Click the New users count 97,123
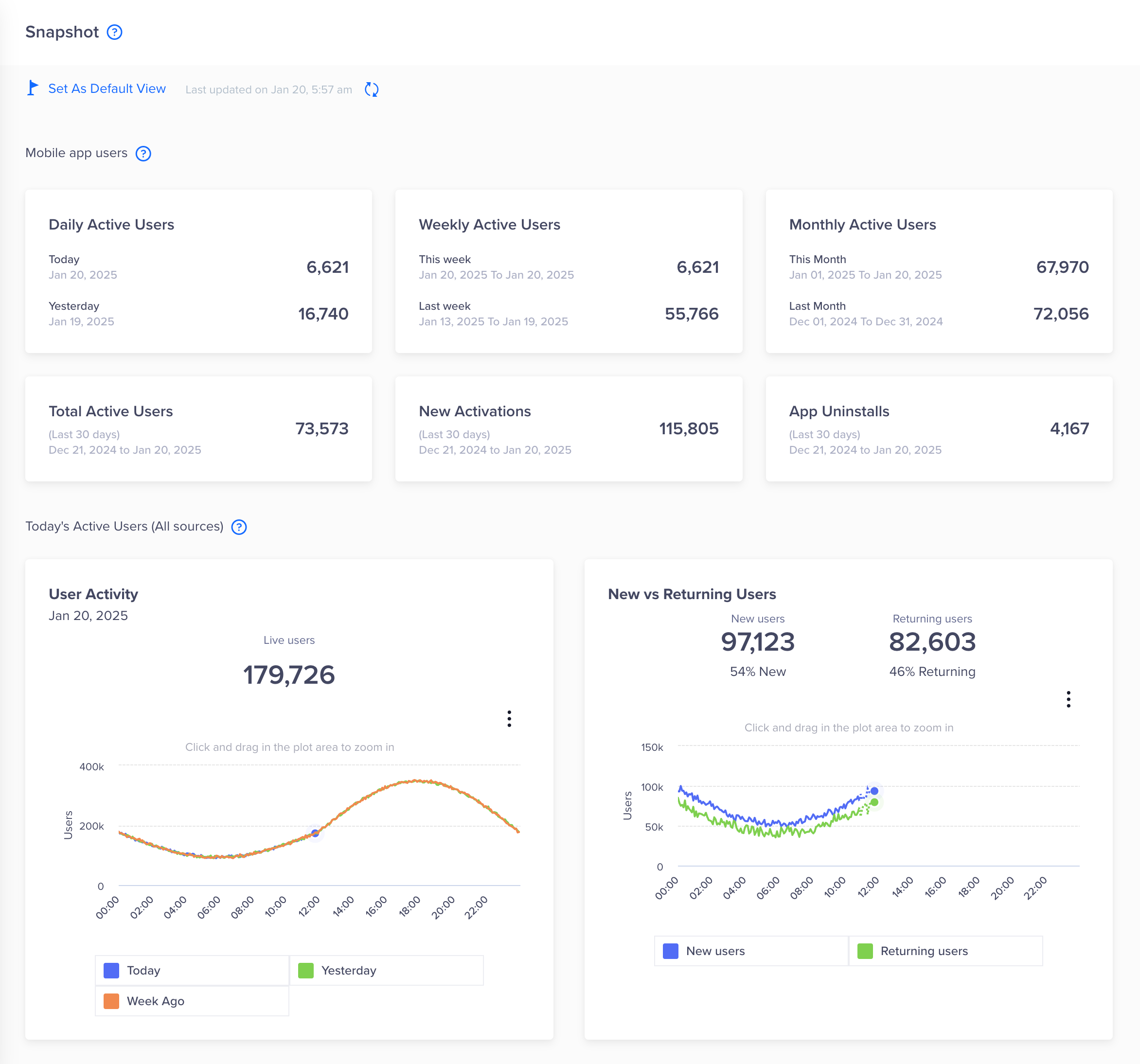This screenshot has width=1140, height=1064. pos(758,642)
